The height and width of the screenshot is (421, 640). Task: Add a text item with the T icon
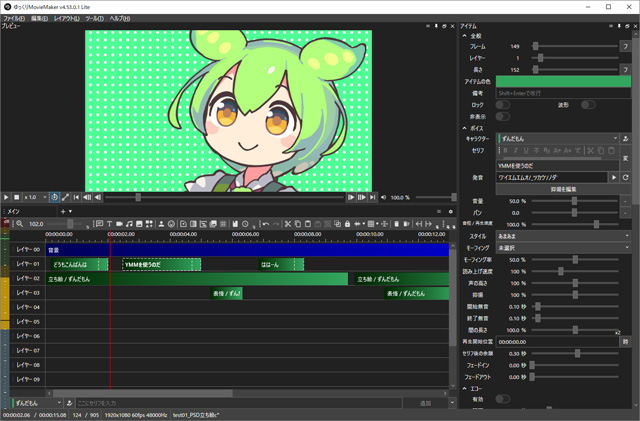109,224
